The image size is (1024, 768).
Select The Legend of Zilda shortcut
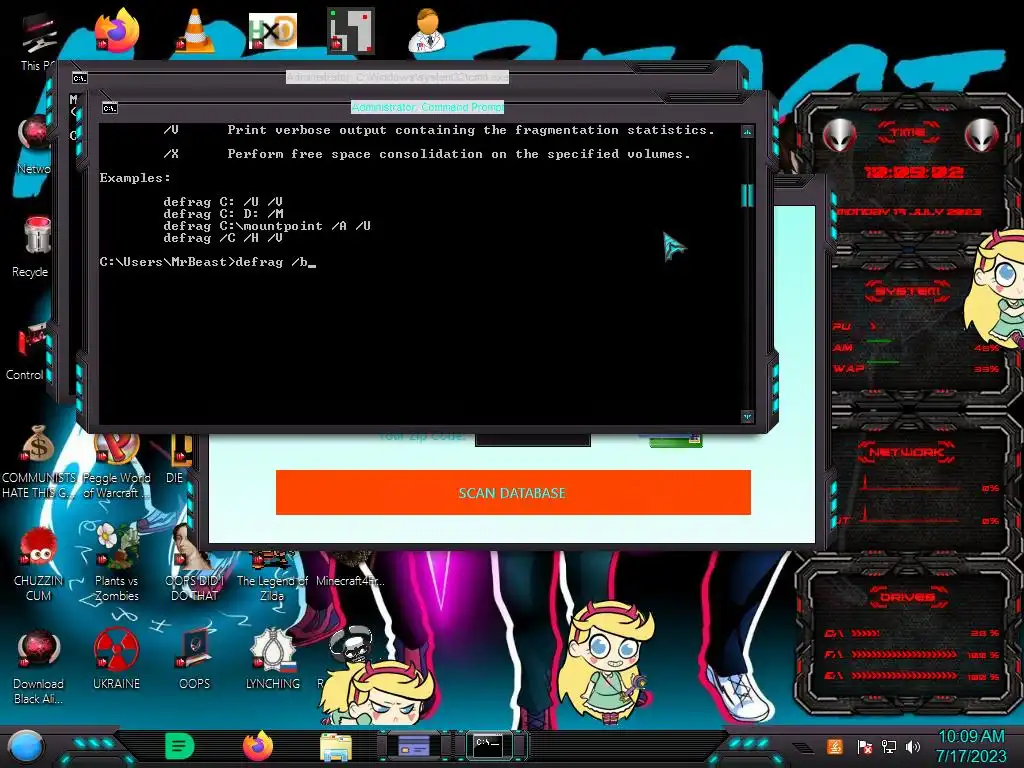tap(272, 577)
